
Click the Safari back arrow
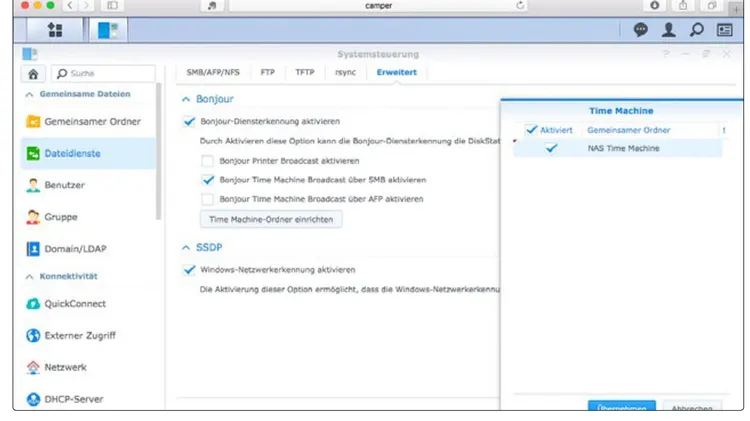point(70,5)
